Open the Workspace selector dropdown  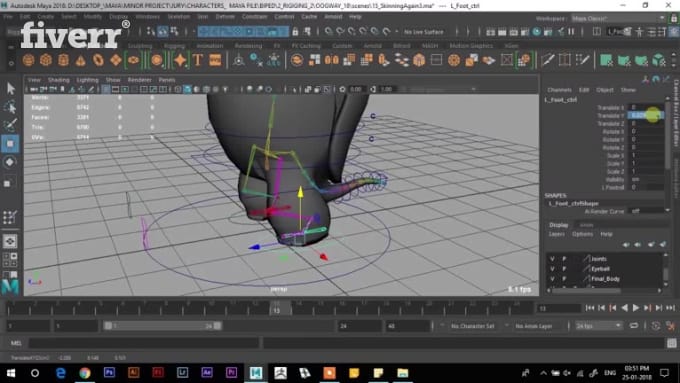pos(618,18)
